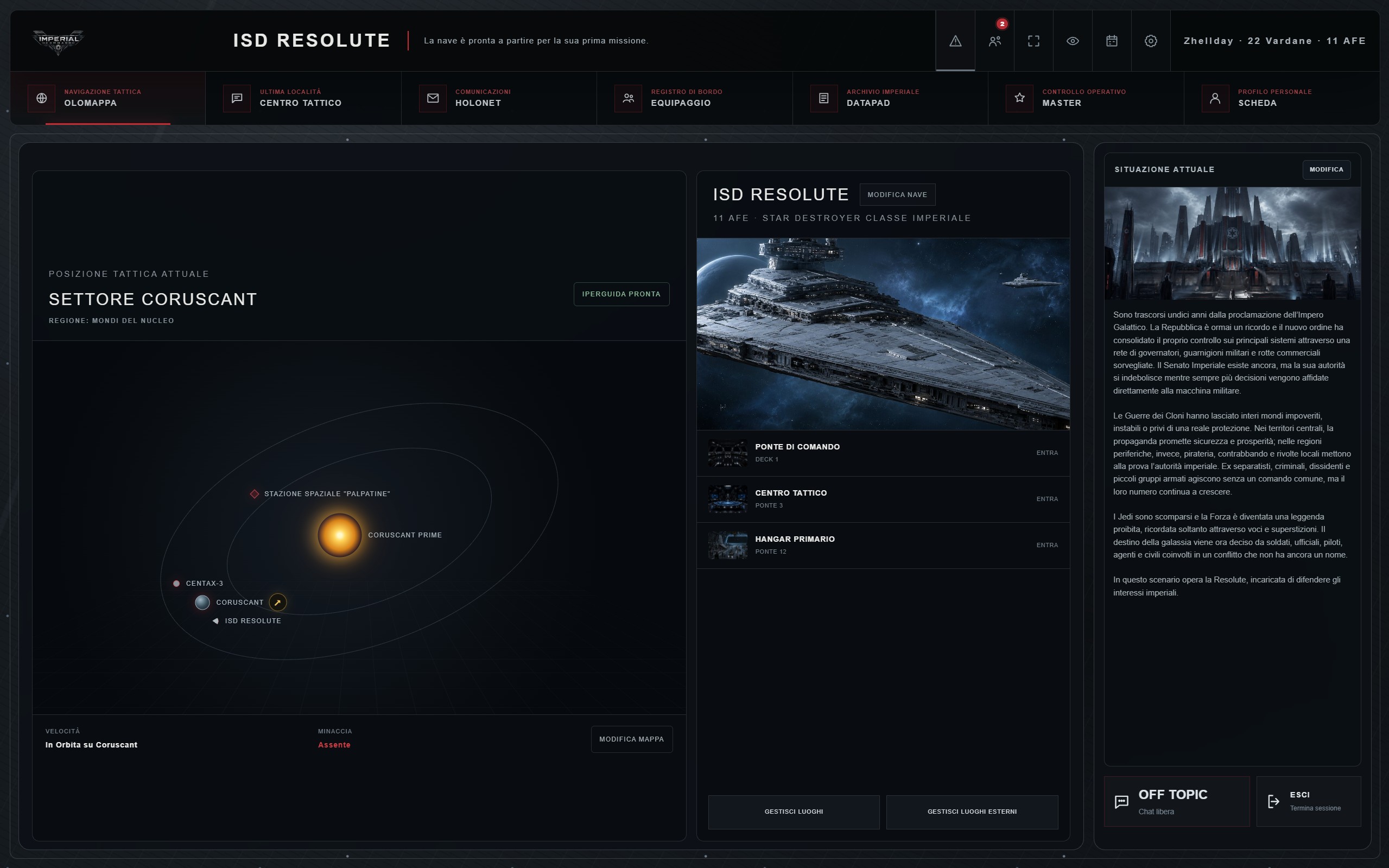Click the Modifica Nave button
The height and width of the screenshot is (868, 1389).
tap(897, 195)
